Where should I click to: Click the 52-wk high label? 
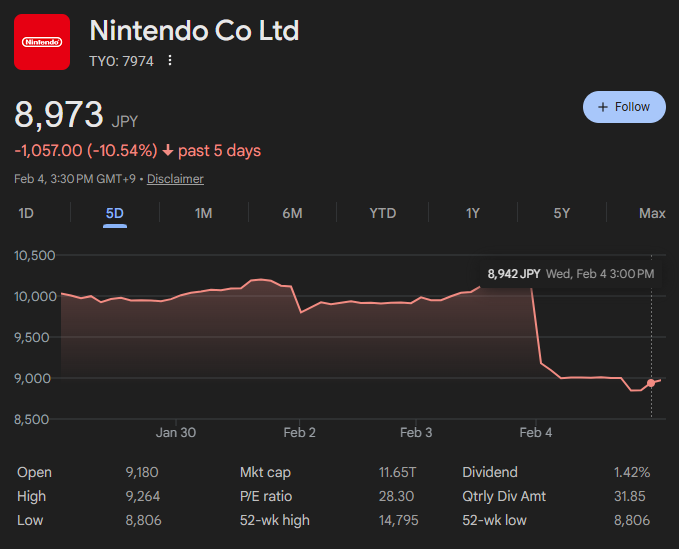pos(275,520)
